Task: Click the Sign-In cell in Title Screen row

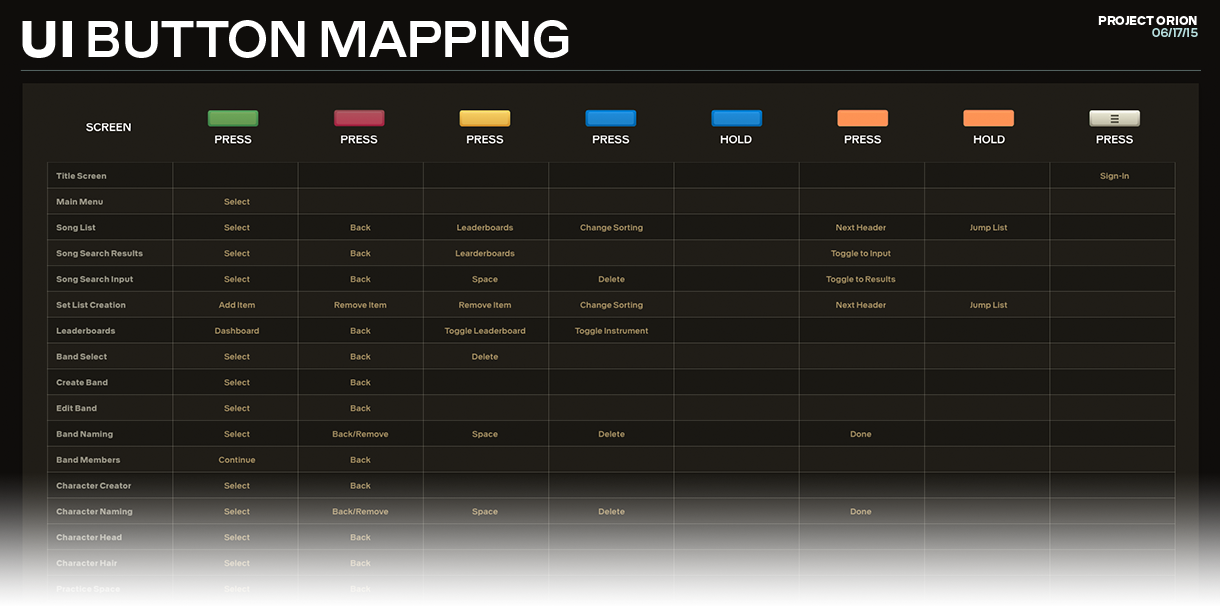Action: pos(1114,176)
